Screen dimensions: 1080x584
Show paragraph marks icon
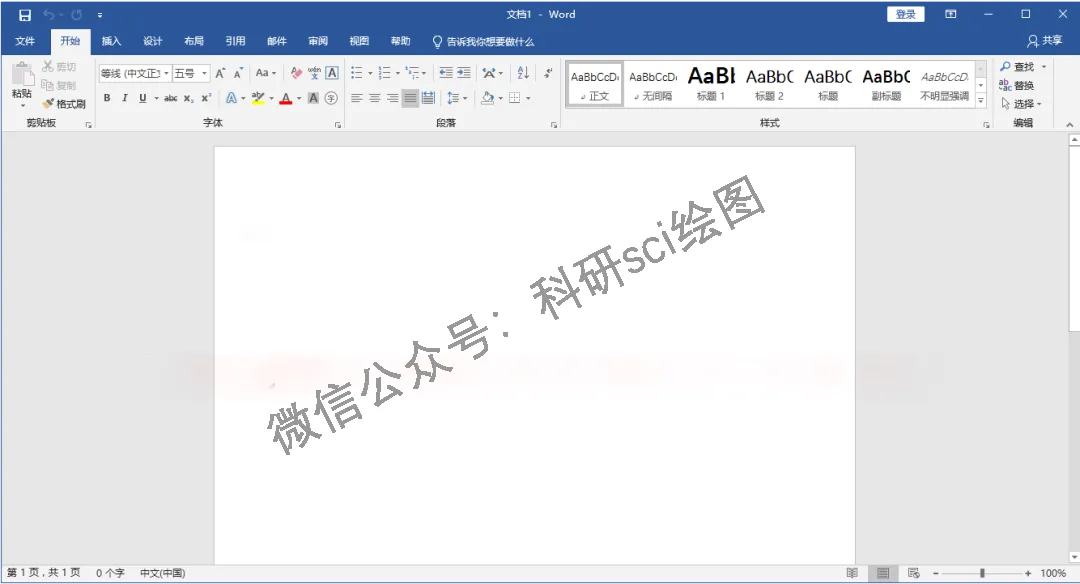tap(548, 73)
